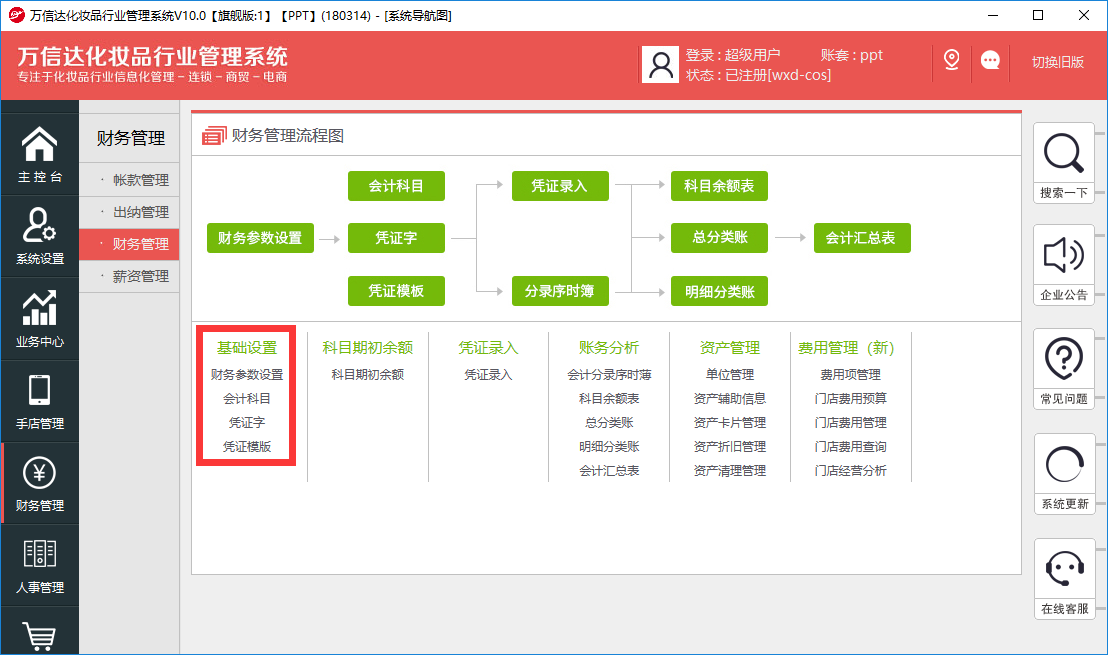Switch using 切换旧版 button

point(1057,62)
